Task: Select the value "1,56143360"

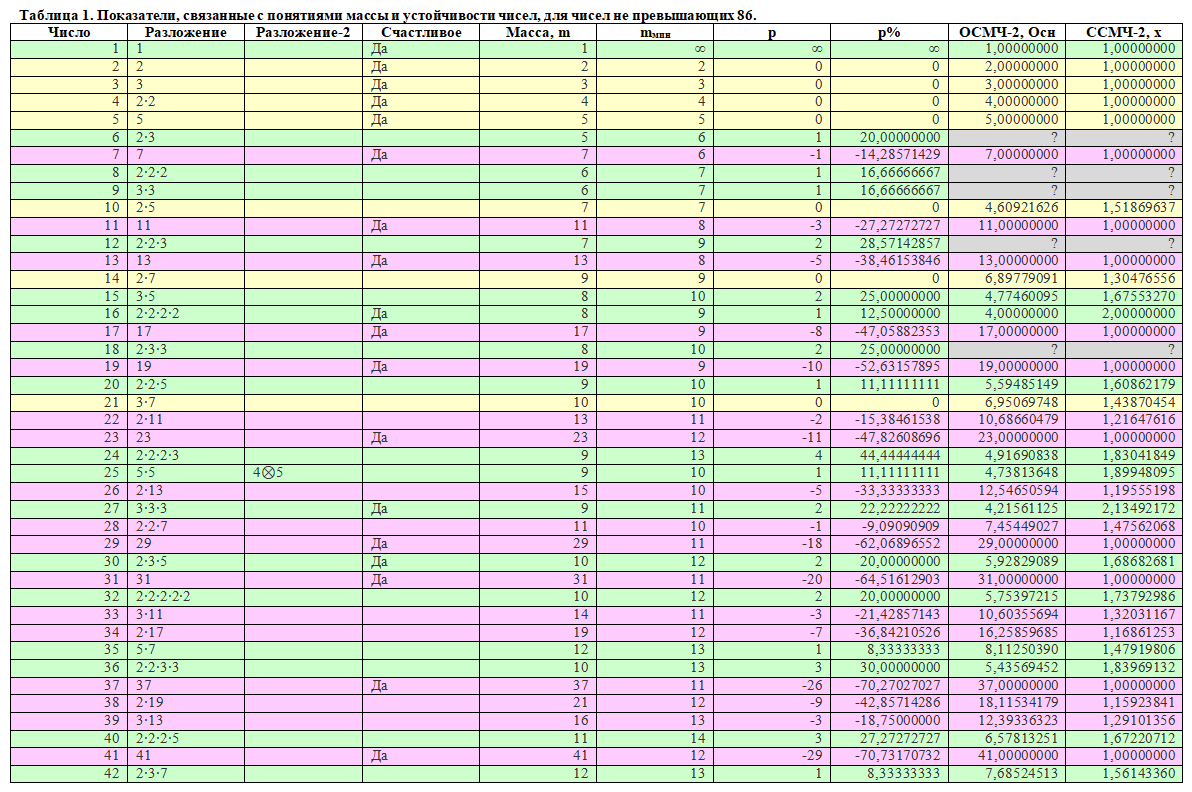Action: pyautogui.click(x=1139, y=773)
